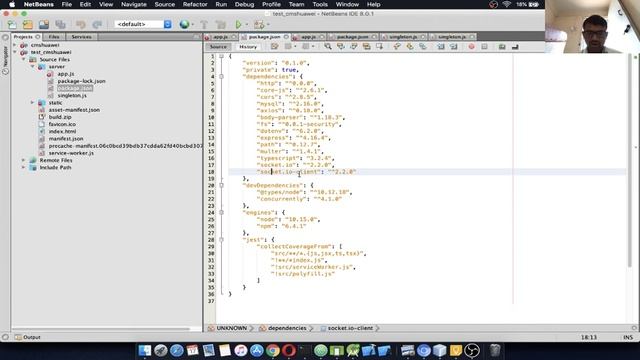
Task: Go to the next bookmark icon
Action: pos(410,47)
